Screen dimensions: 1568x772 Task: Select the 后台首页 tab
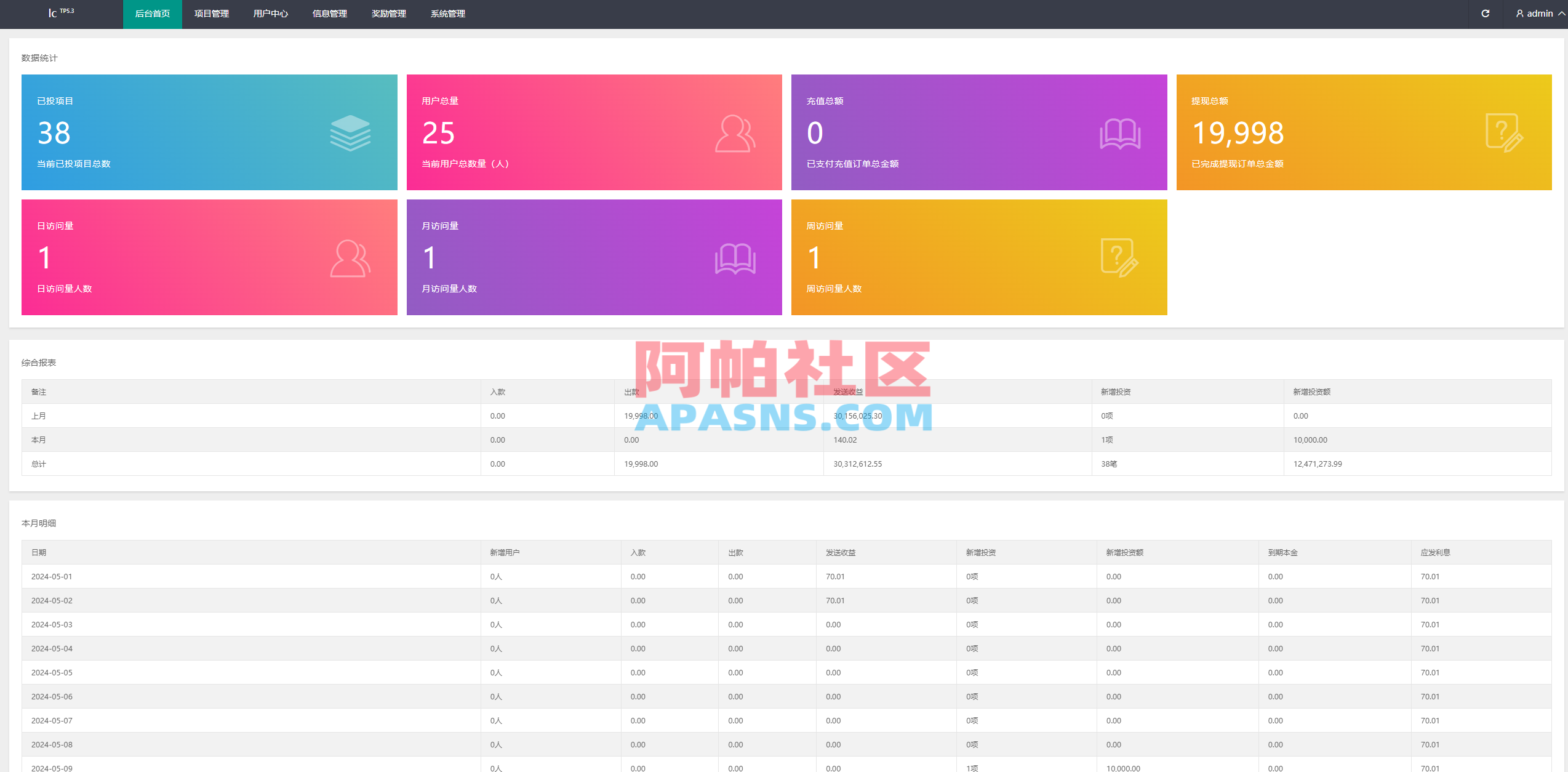pos(151,14)
